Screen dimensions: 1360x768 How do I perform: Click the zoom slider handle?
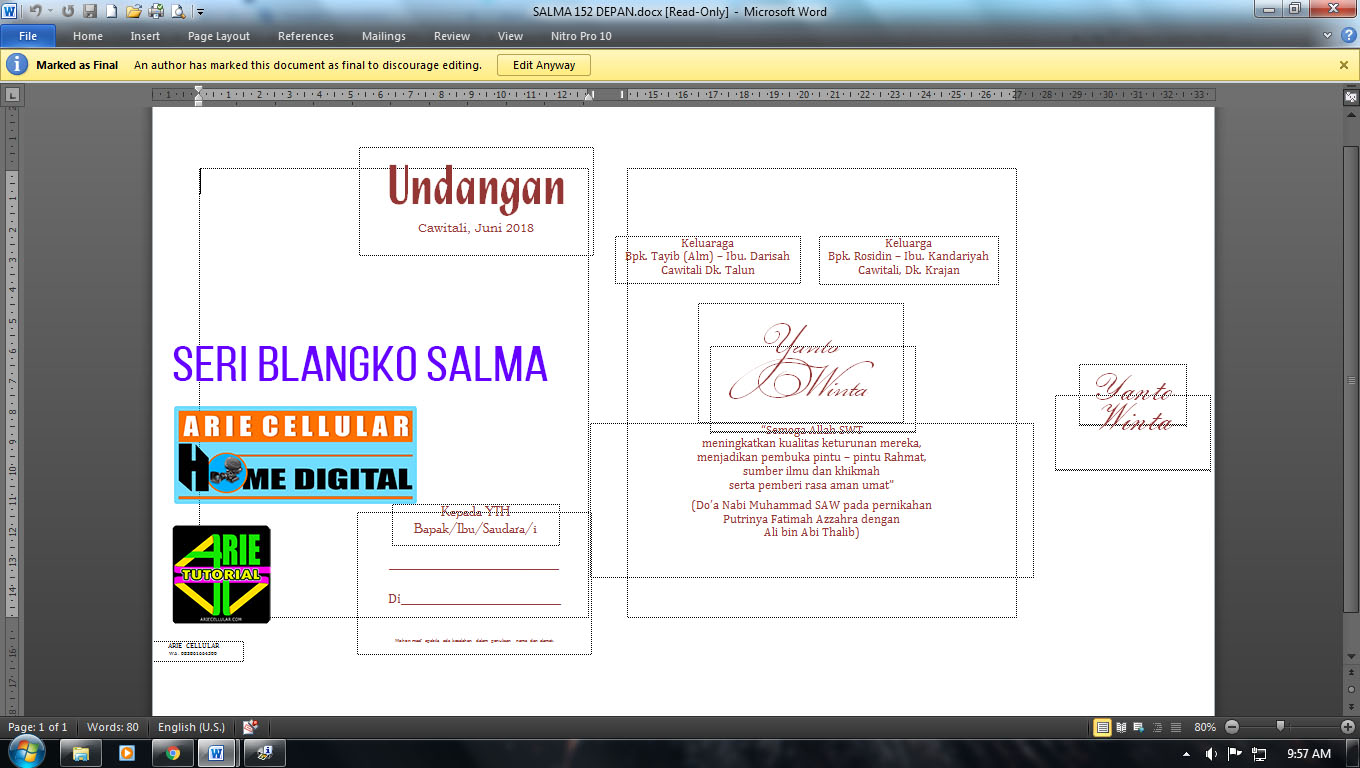[1280, 727]
